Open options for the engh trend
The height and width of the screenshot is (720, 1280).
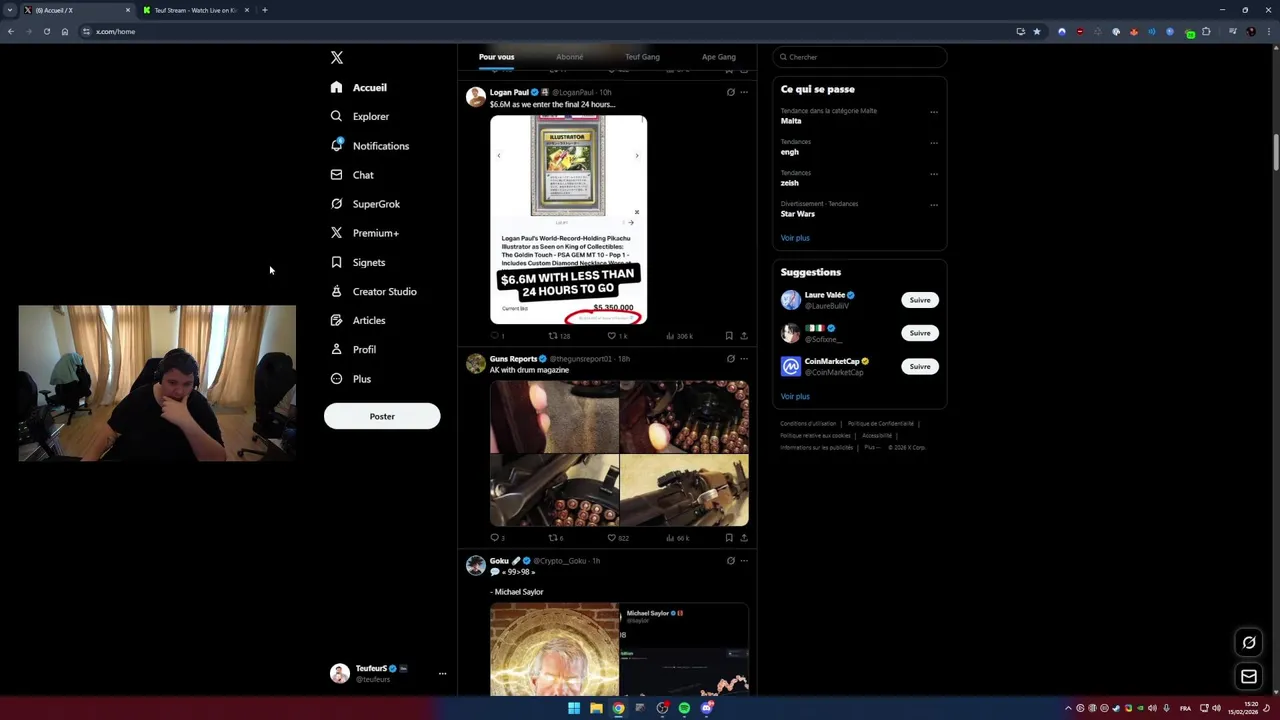click(x=934, y=143)
